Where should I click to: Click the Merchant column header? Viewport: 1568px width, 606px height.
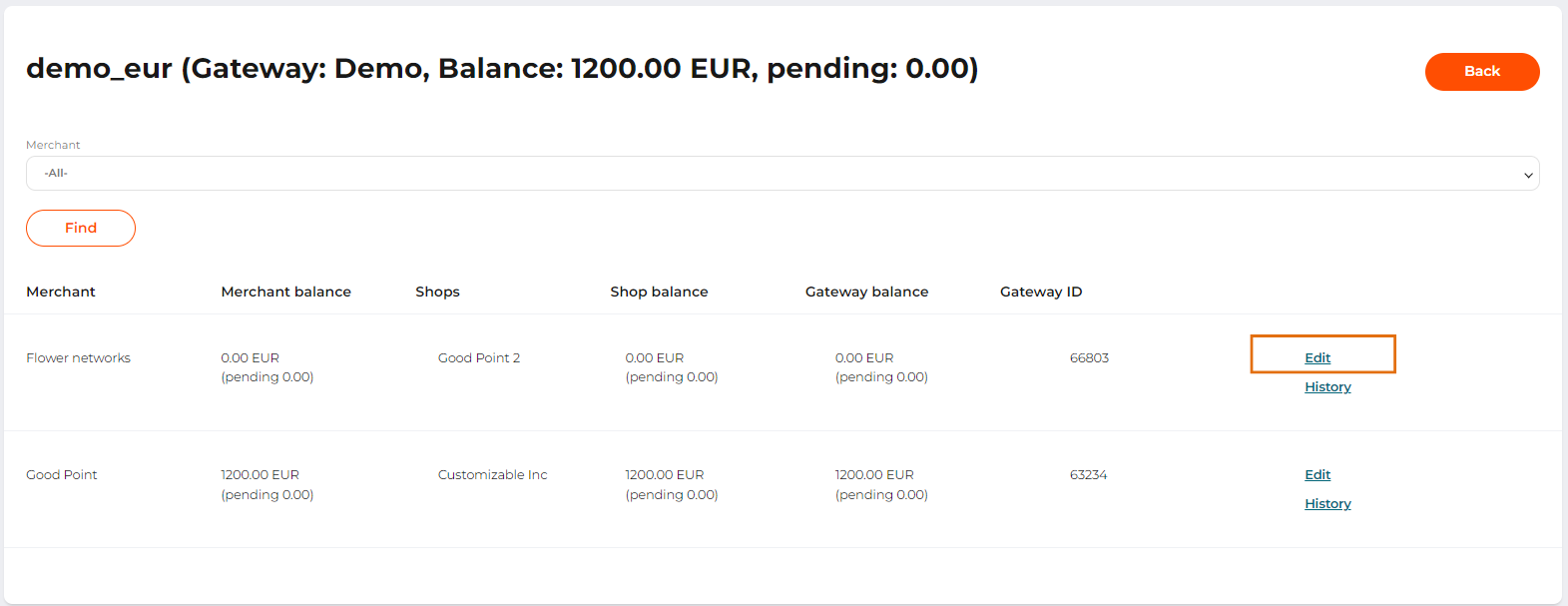[61, 292]
